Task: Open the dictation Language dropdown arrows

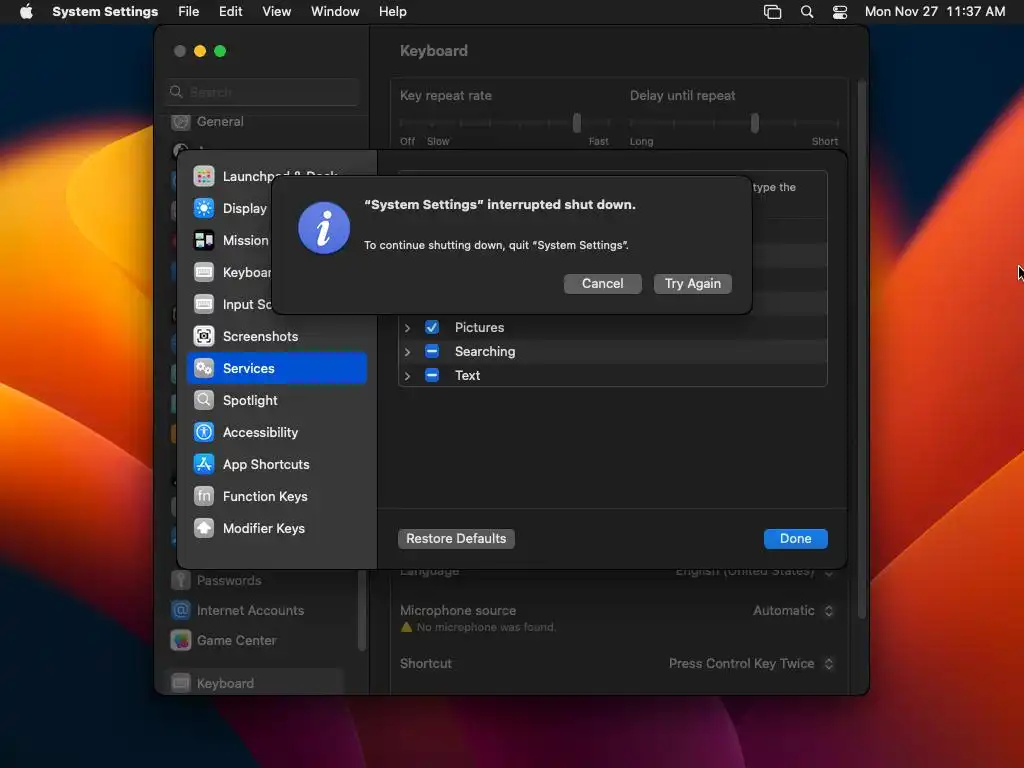Action: point(829,572)
